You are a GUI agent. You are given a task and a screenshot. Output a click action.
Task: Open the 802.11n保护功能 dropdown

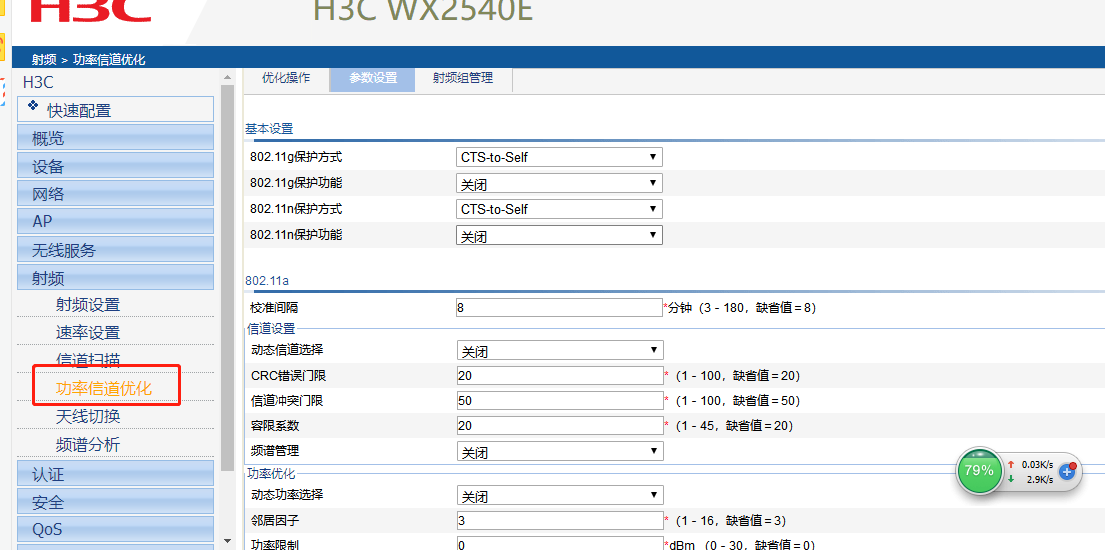559,235
